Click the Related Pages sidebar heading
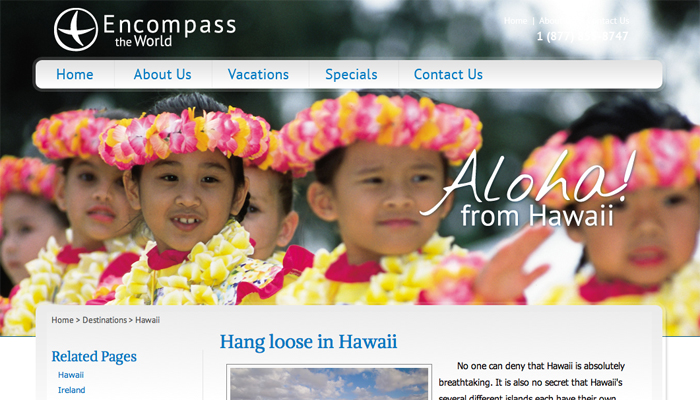This screenshot has height=400, width=700. pyautogui.click(x=94, y=357)
